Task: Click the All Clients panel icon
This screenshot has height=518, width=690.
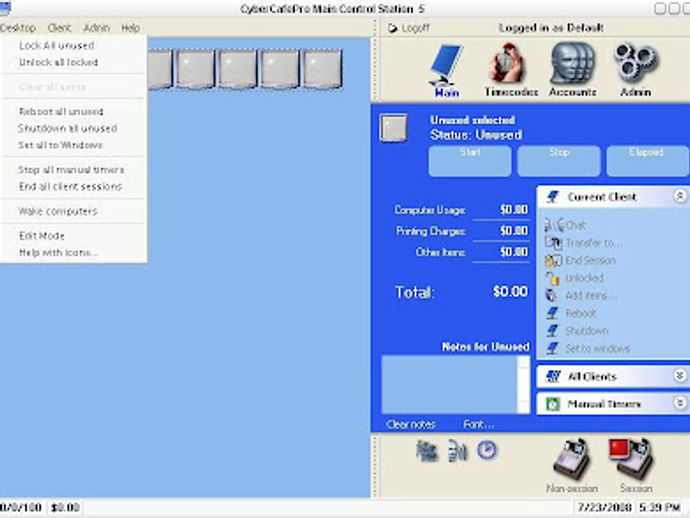Action: [553, 377]
